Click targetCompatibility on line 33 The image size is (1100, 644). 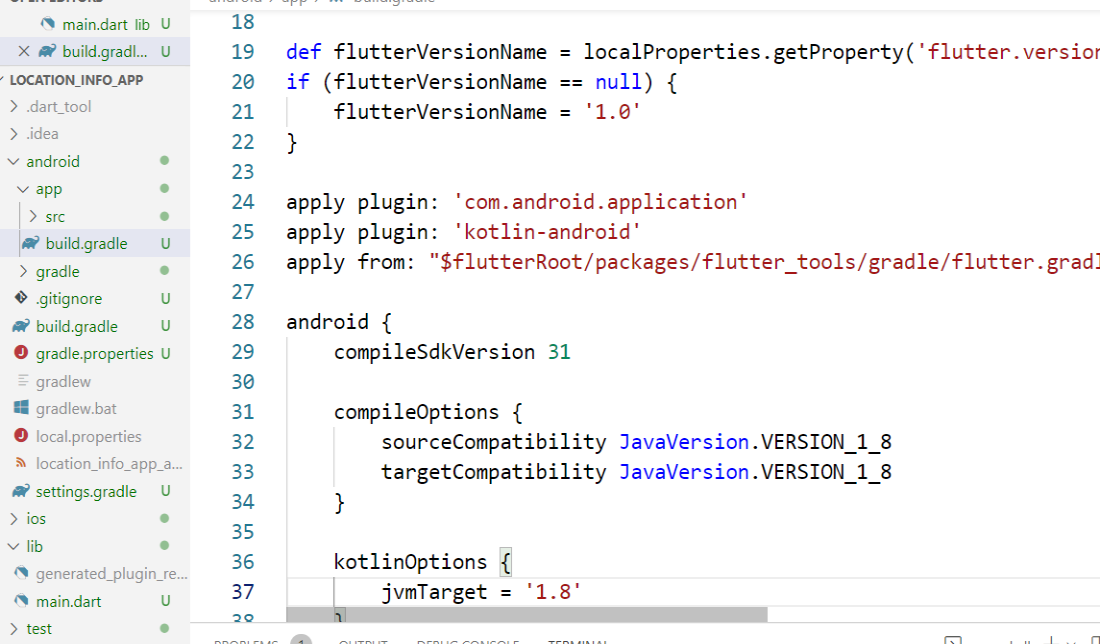[x=493, y=472]
